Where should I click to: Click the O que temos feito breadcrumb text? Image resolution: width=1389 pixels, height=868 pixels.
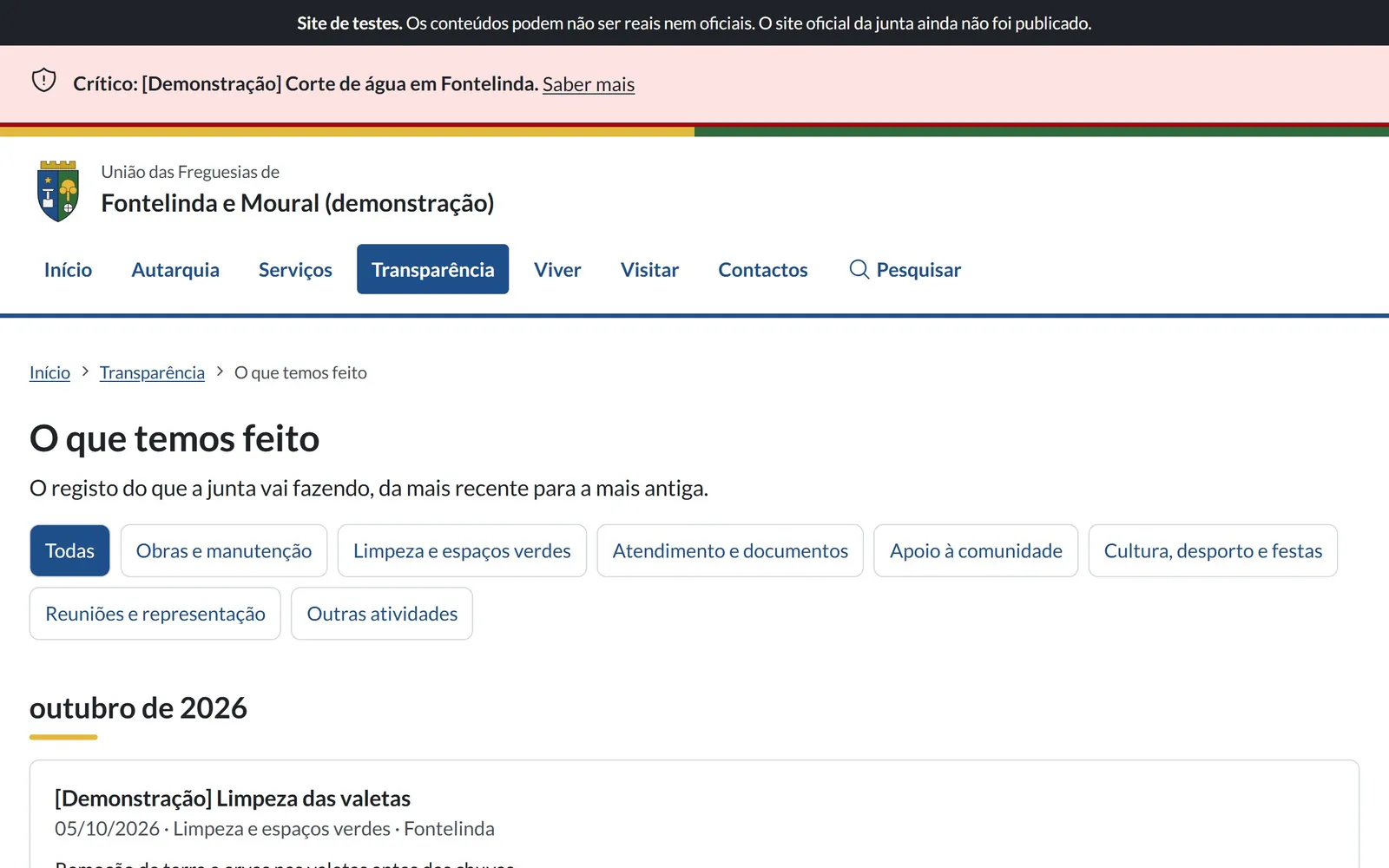point(300,372)
